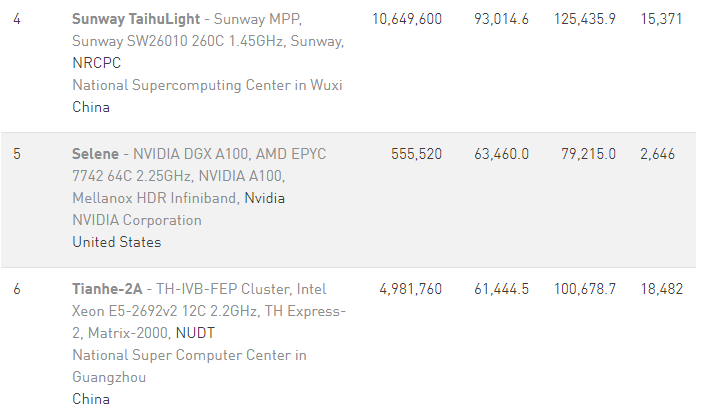This screenshot has height=413, width=704.
Task: Click the Nvidia manufacturer link
Action: 265,198
